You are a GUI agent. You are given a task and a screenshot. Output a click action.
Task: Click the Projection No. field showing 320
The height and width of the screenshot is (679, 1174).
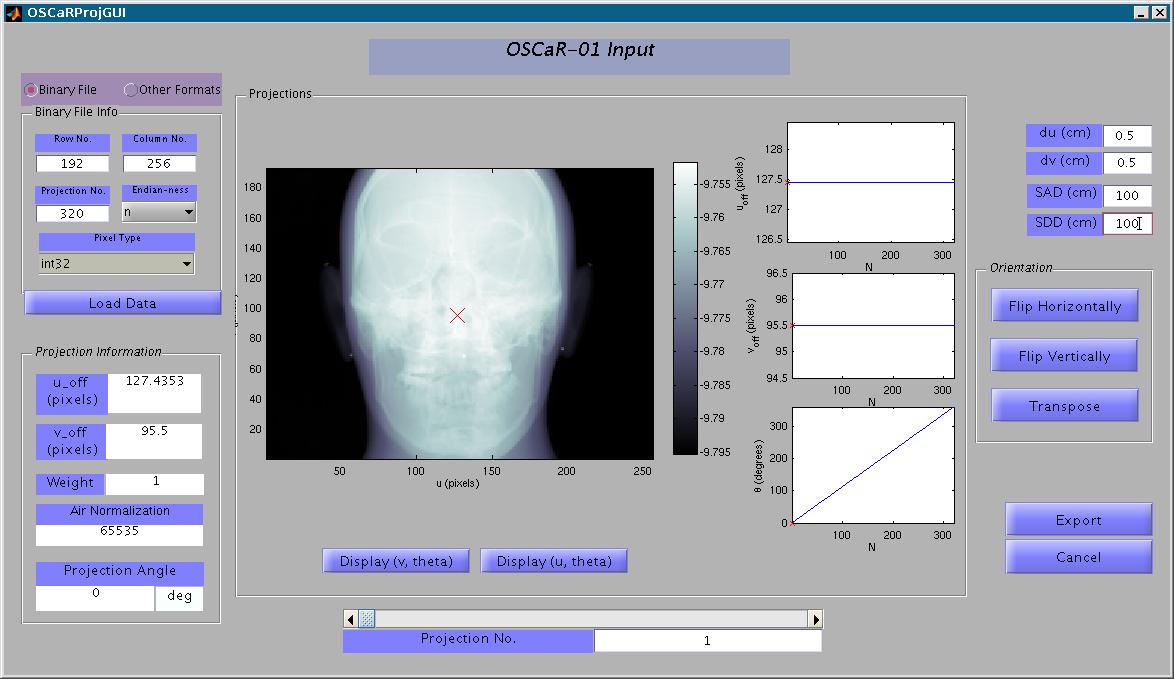(x=73, y=213)
